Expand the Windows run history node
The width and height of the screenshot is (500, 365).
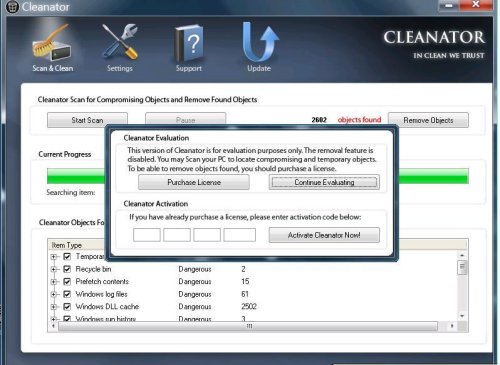54,319
